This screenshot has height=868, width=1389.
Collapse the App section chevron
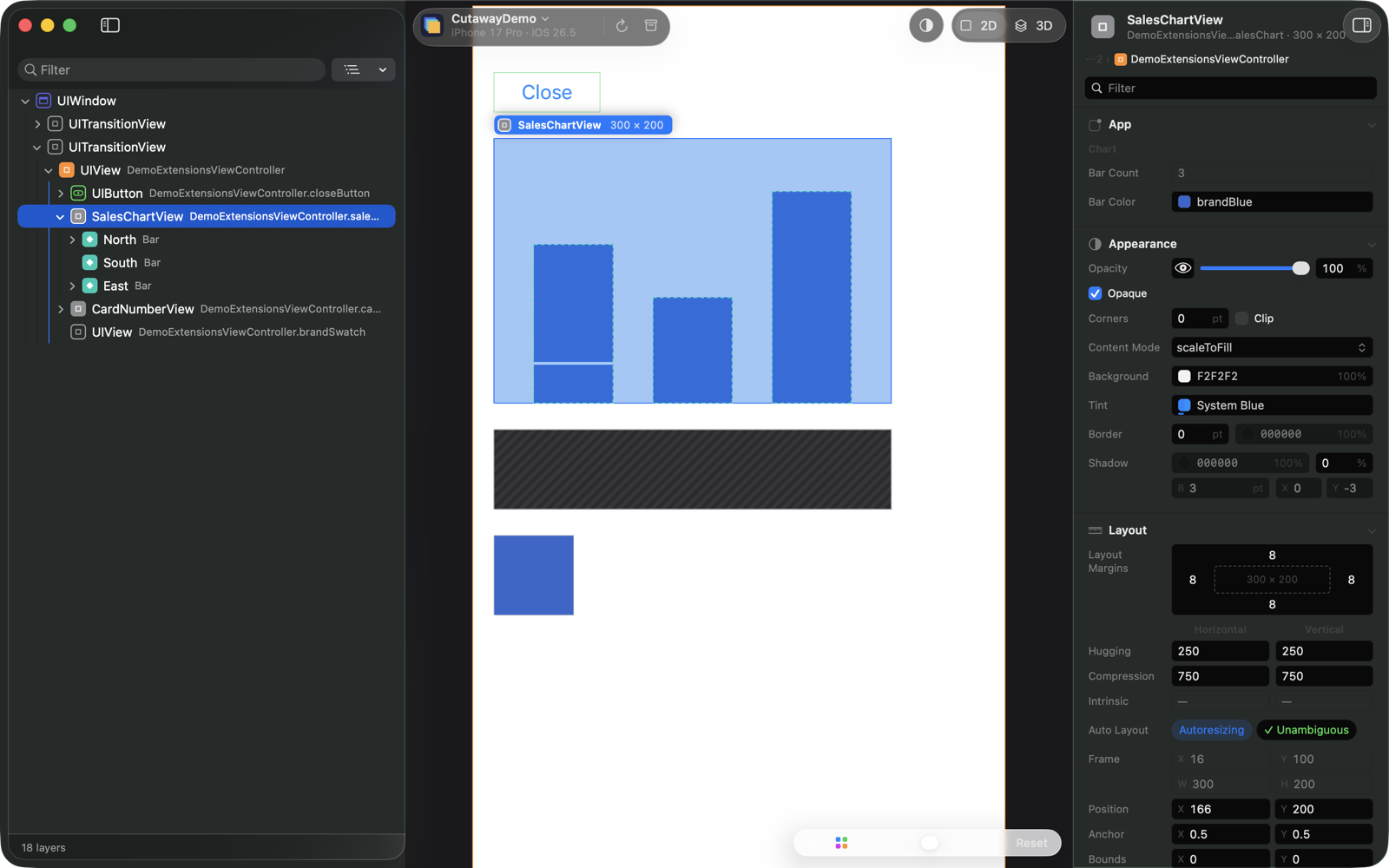tap(1372, 125)
